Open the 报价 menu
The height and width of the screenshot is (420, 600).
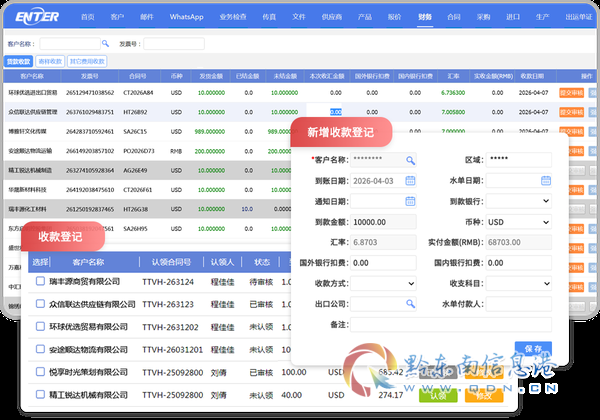[394, 17]
